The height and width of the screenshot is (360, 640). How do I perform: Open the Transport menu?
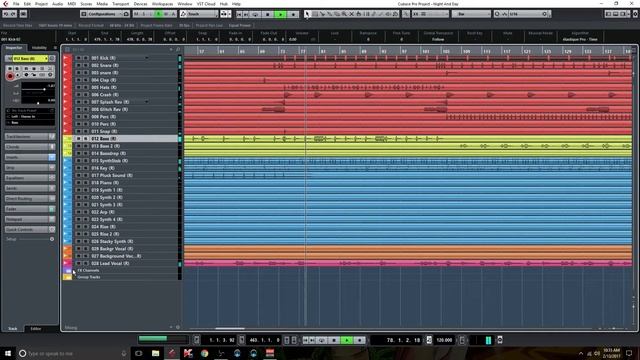[x=120, y=4]
